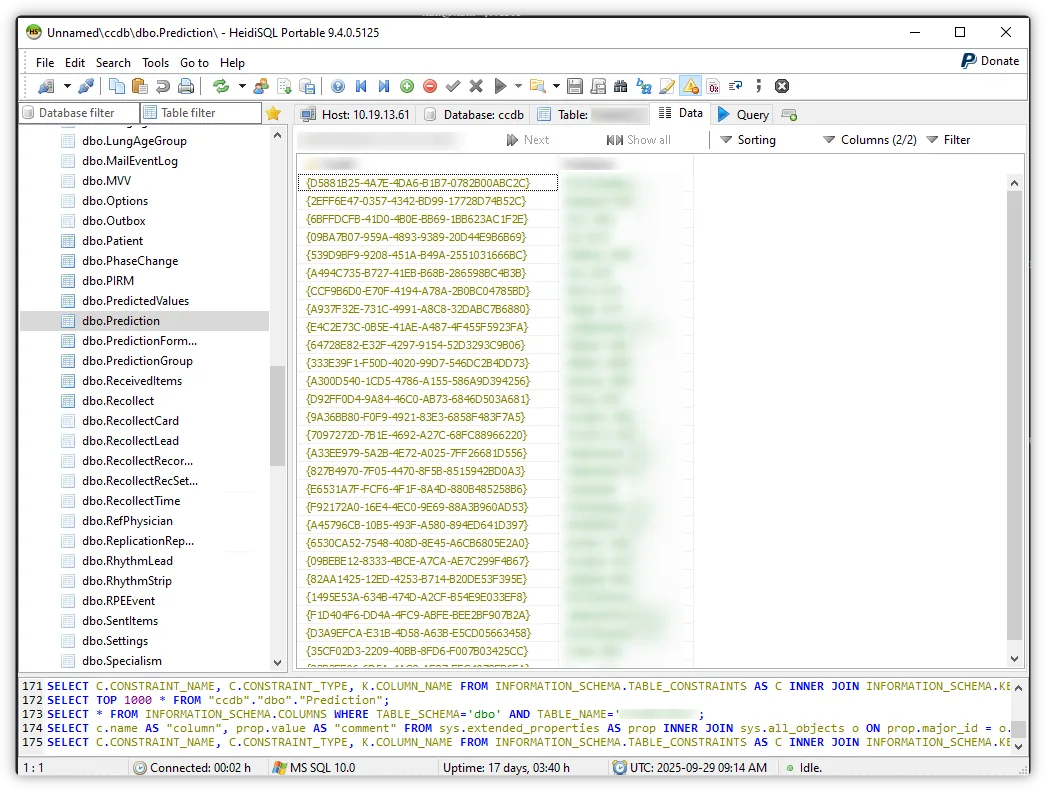
Task: Print using the printer icon
Action: click(186, 86)
